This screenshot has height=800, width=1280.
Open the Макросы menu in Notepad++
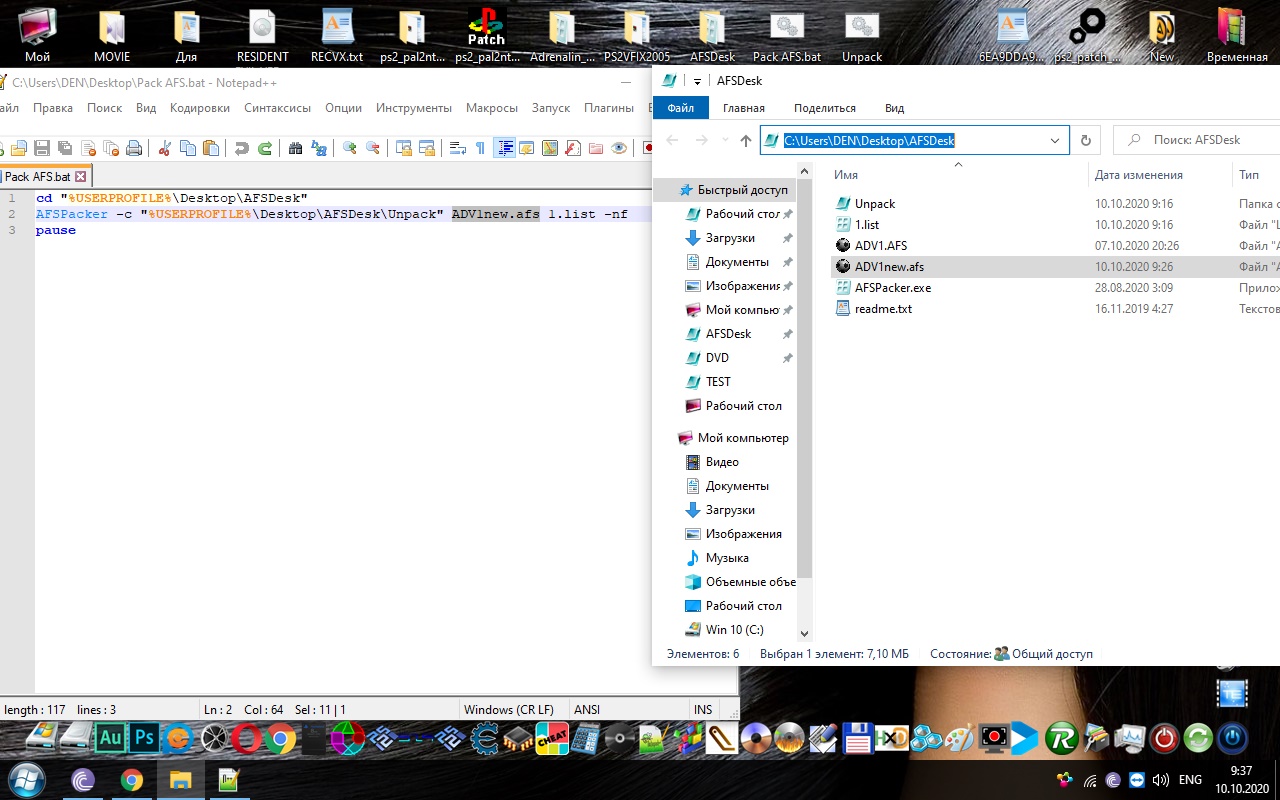[x=492, y=108]
